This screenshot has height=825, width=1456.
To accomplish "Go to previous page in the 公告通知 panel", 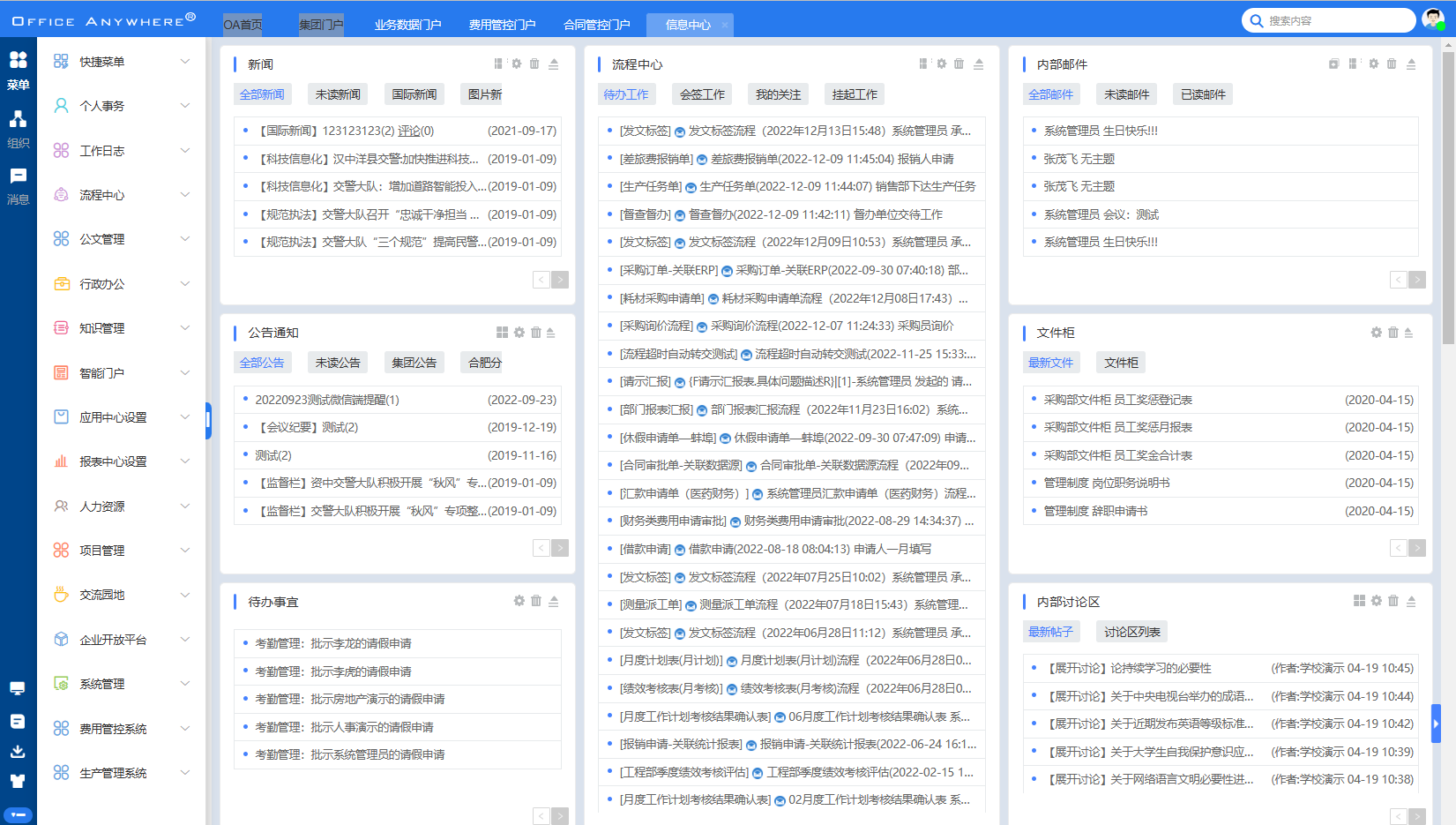I will point(542,548).
